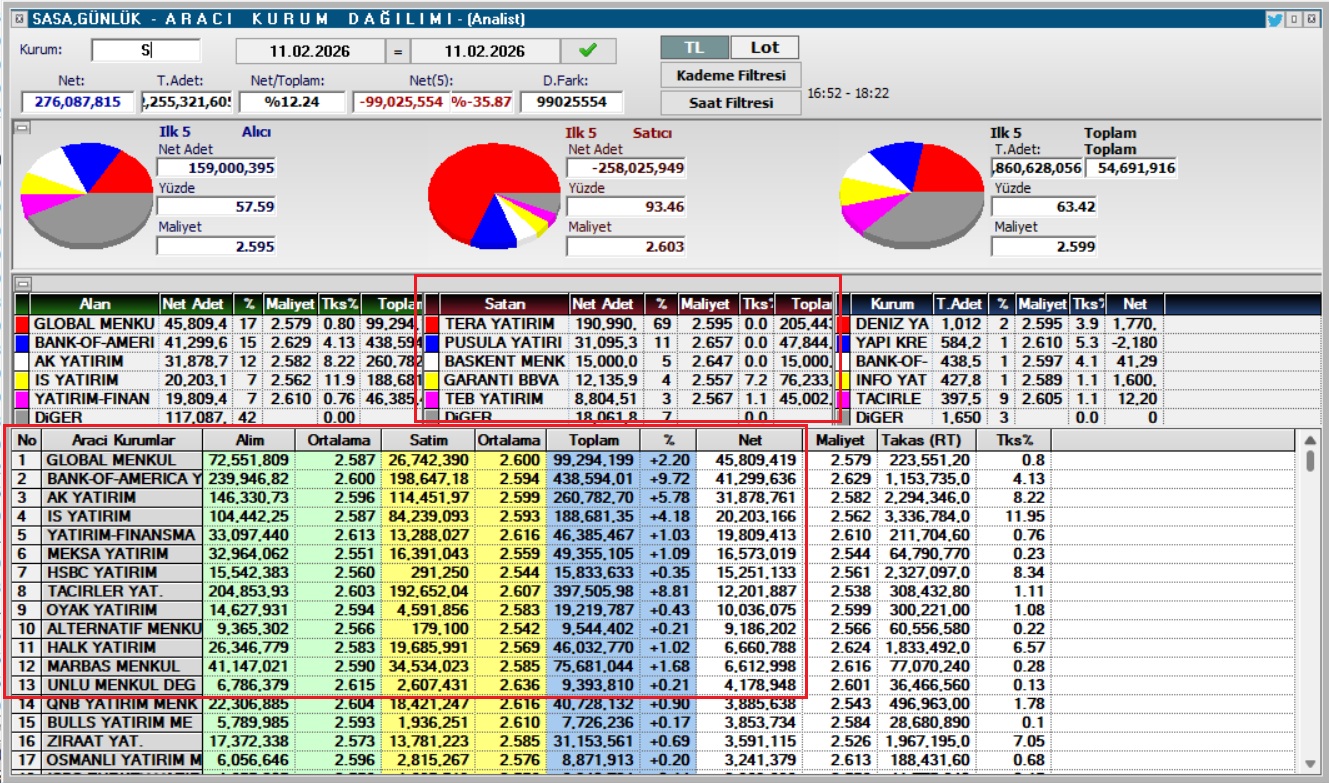Open Kademe Filtresi
The width and height of the screenshot is (1329, 783).
point(731,75)
